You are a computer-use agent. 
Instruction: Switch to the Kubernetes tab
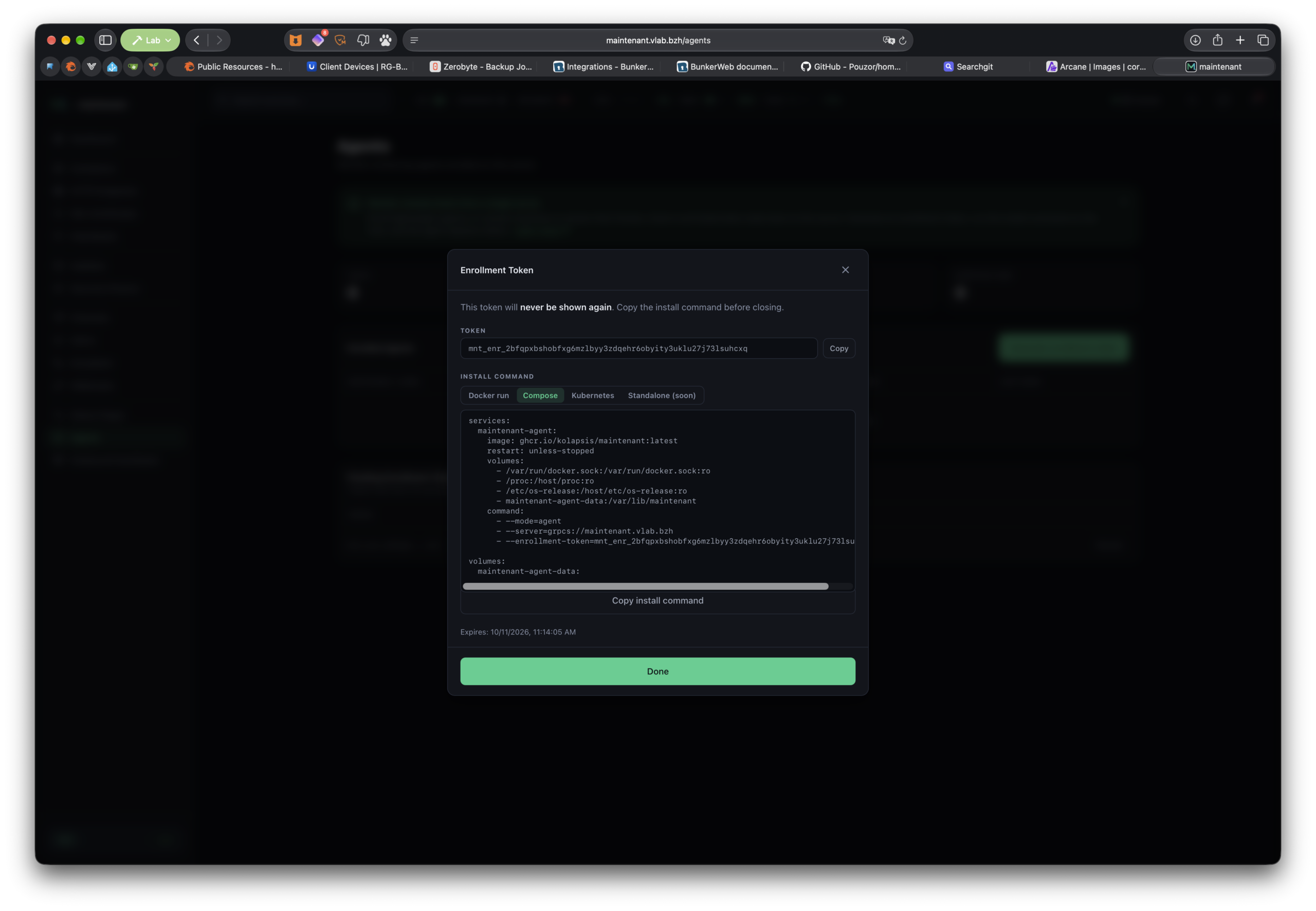click(x=592, y=395)
